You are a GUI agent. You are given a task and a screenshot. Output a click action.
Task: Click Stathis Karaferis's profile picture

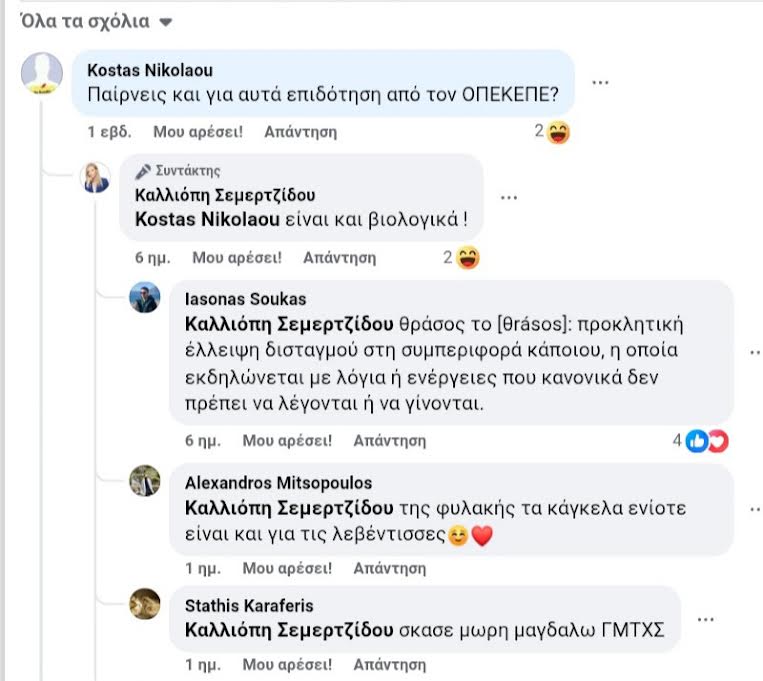pos(145,603)
